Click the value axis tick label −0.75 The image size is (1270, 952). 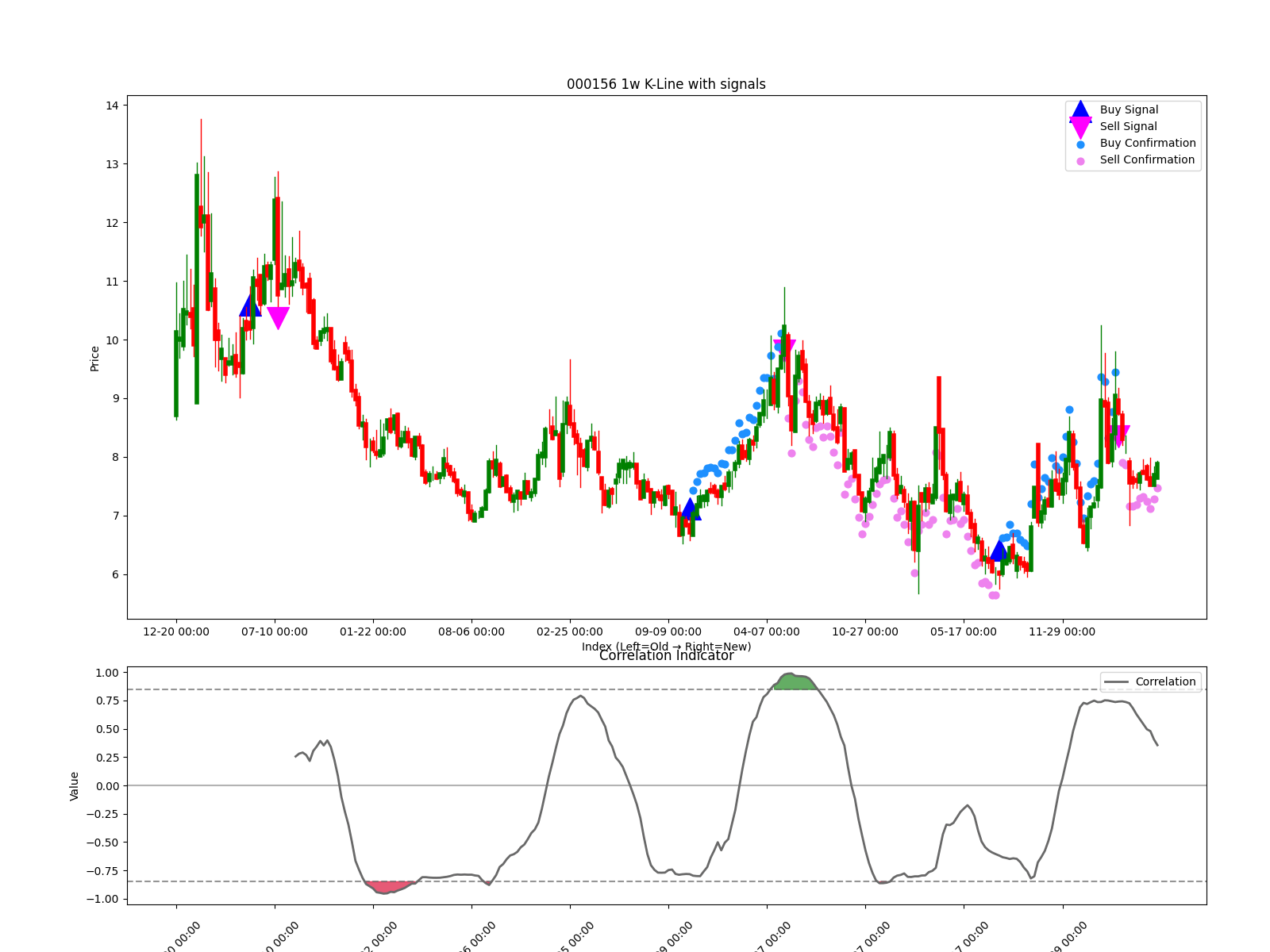(x=102, y=871)
